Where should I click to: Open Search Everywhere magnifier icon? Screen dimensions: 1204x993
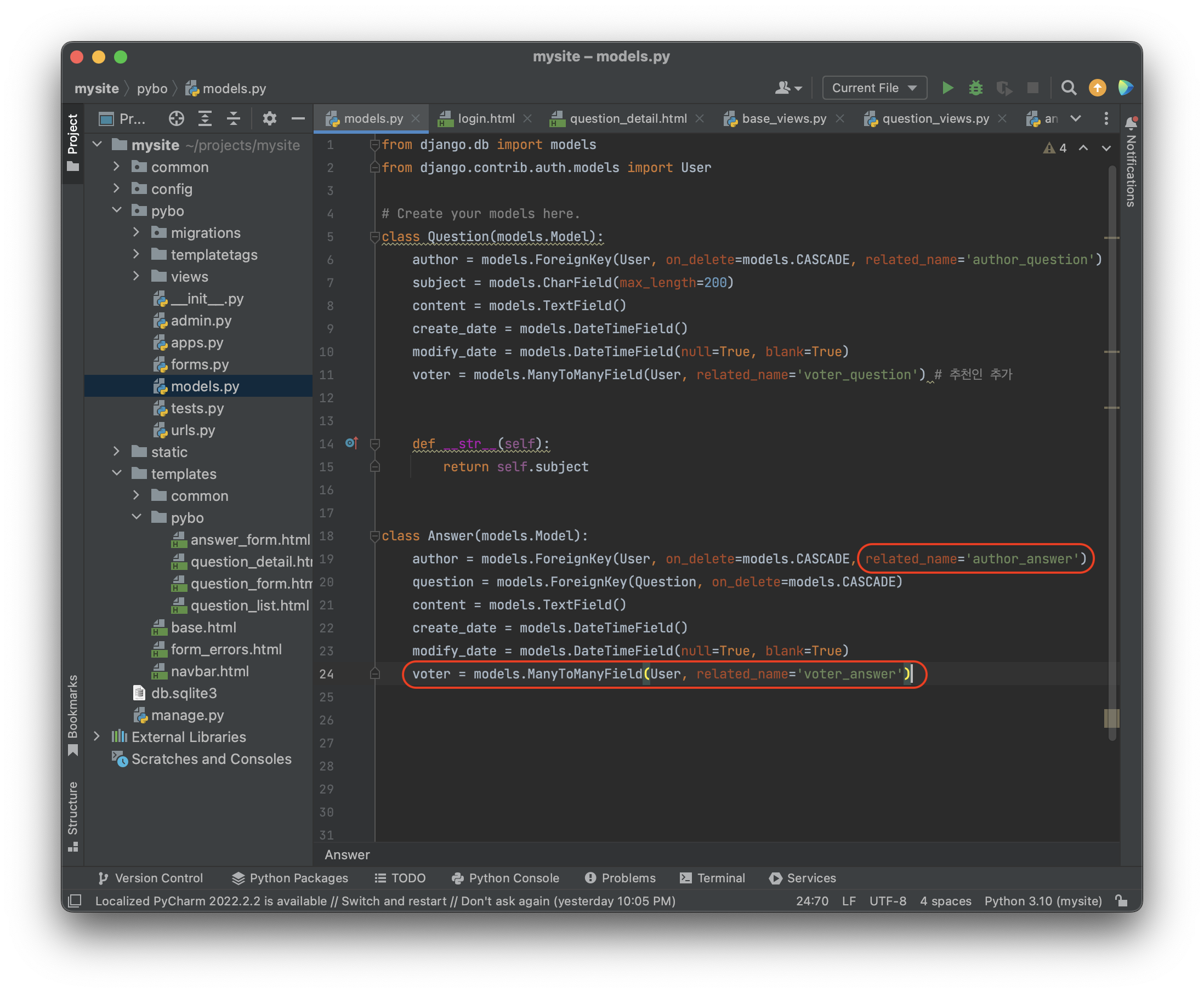tap(1068, 88)
